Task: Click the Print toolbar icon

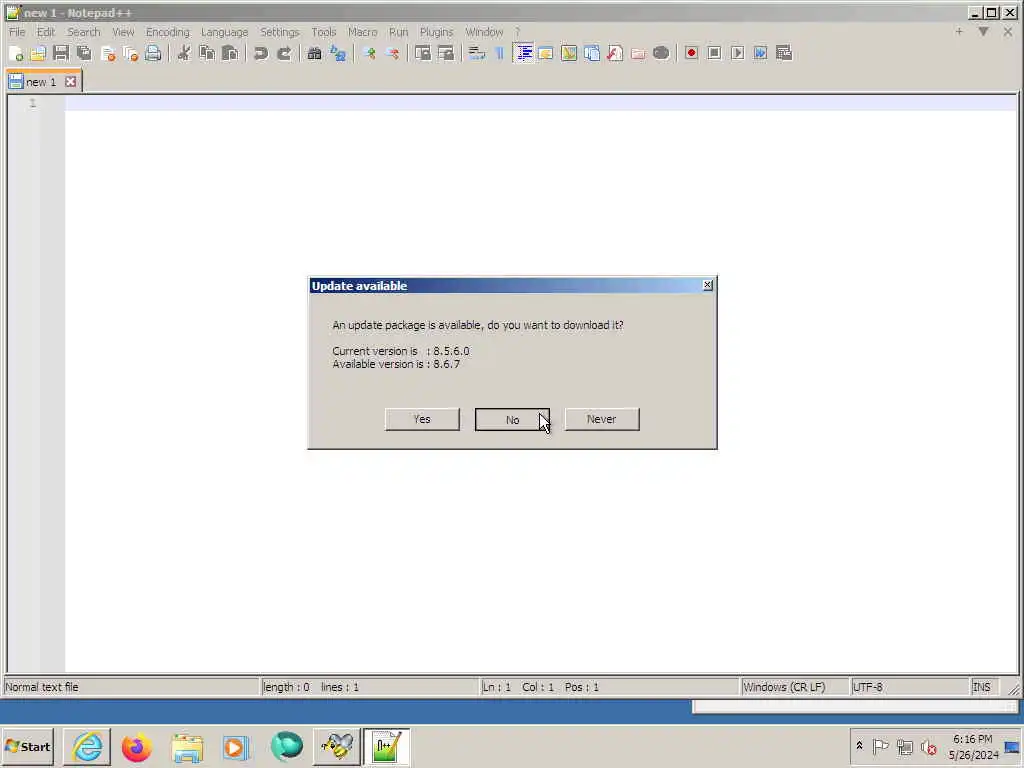Action: tap(153, 54)
